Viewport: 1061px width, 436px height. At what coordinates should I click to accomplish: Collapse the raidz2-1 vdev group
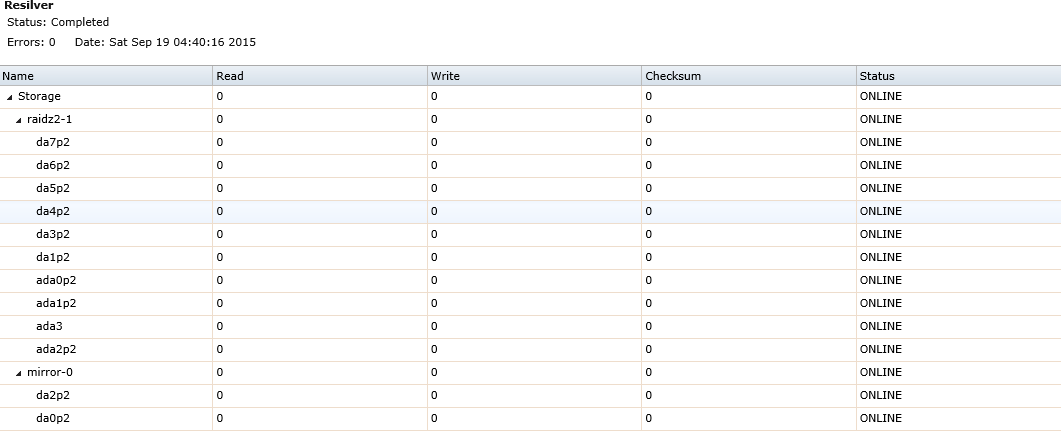click(19, 120)
